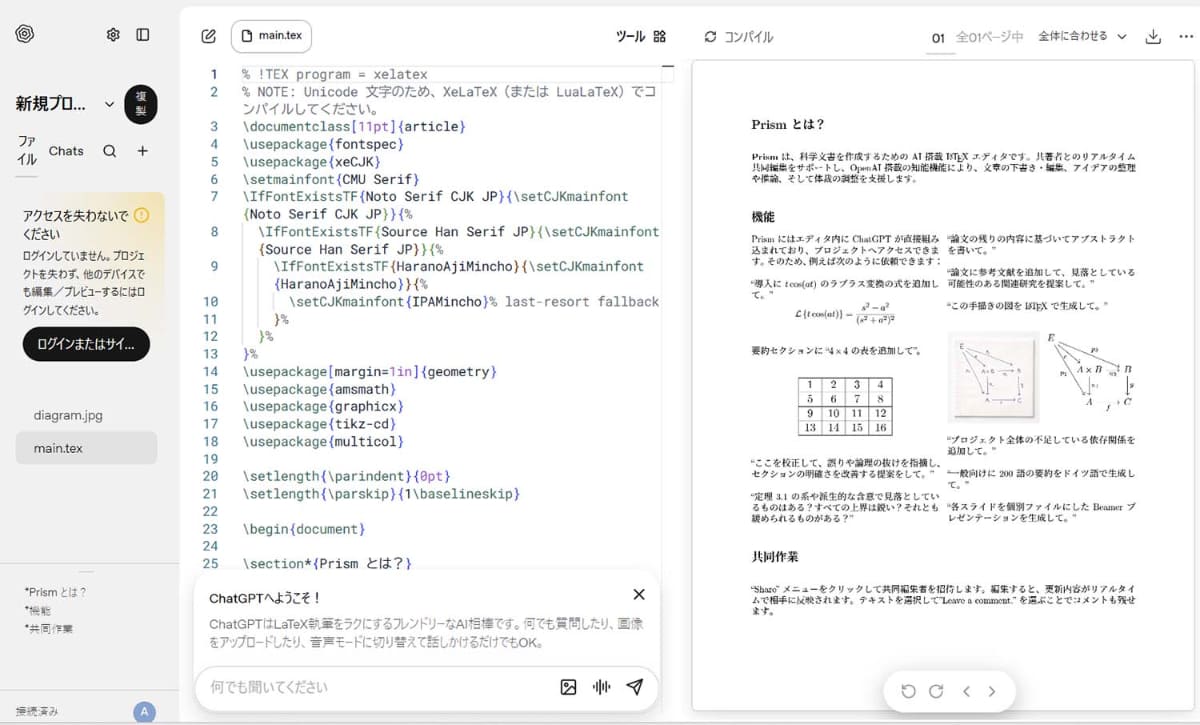Image resolution: width=1200 pixels, height=725 pixels.
Task: Click the コンパイル compile button
Action: (739, 37)
